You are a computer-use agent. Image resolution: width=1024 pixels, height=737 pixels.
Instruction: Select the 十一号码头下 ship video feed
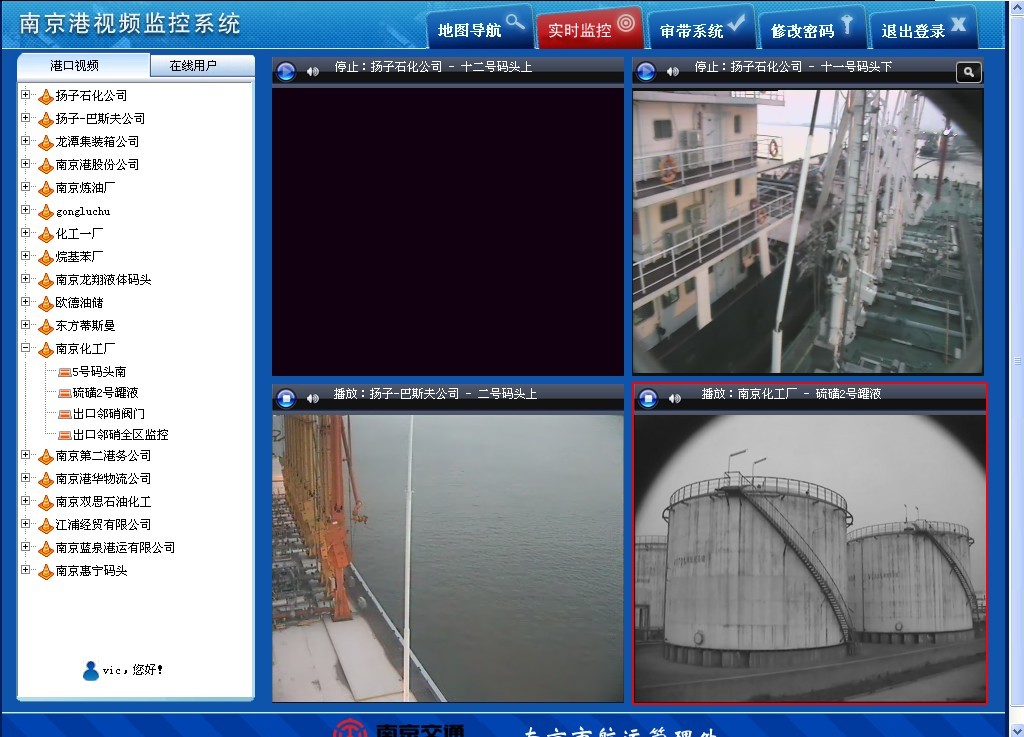[808, 231]
